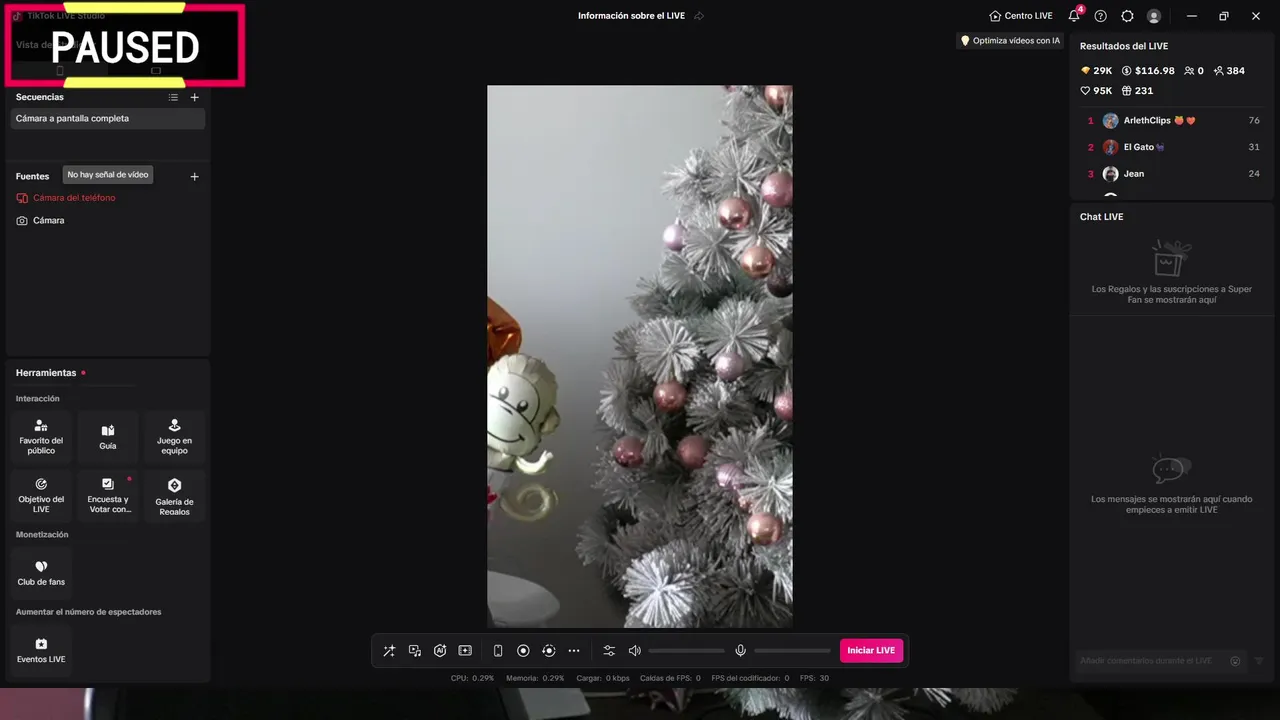Open the profile avatar menu
1280x720 pixels.
pyautogui.click(x=1154, y=16)
